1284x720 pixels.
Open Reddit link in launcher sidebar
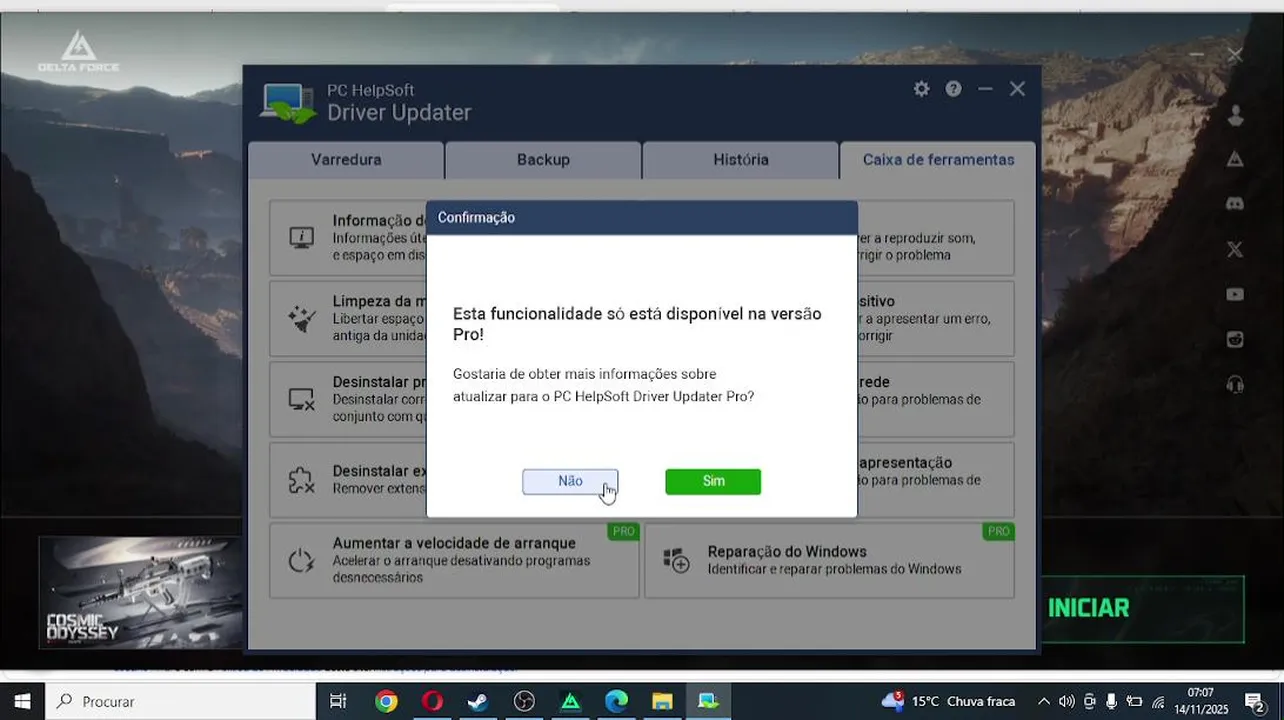[x=1235, y=339]
